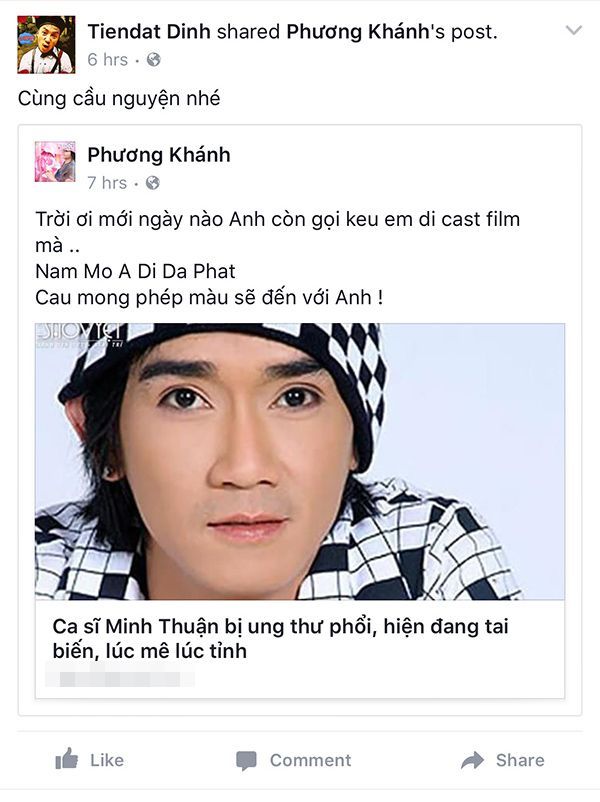Open the Ca sĩ Minh Thuận article headline
Screen dimensions: 600x802
click(x=280, y=638)
